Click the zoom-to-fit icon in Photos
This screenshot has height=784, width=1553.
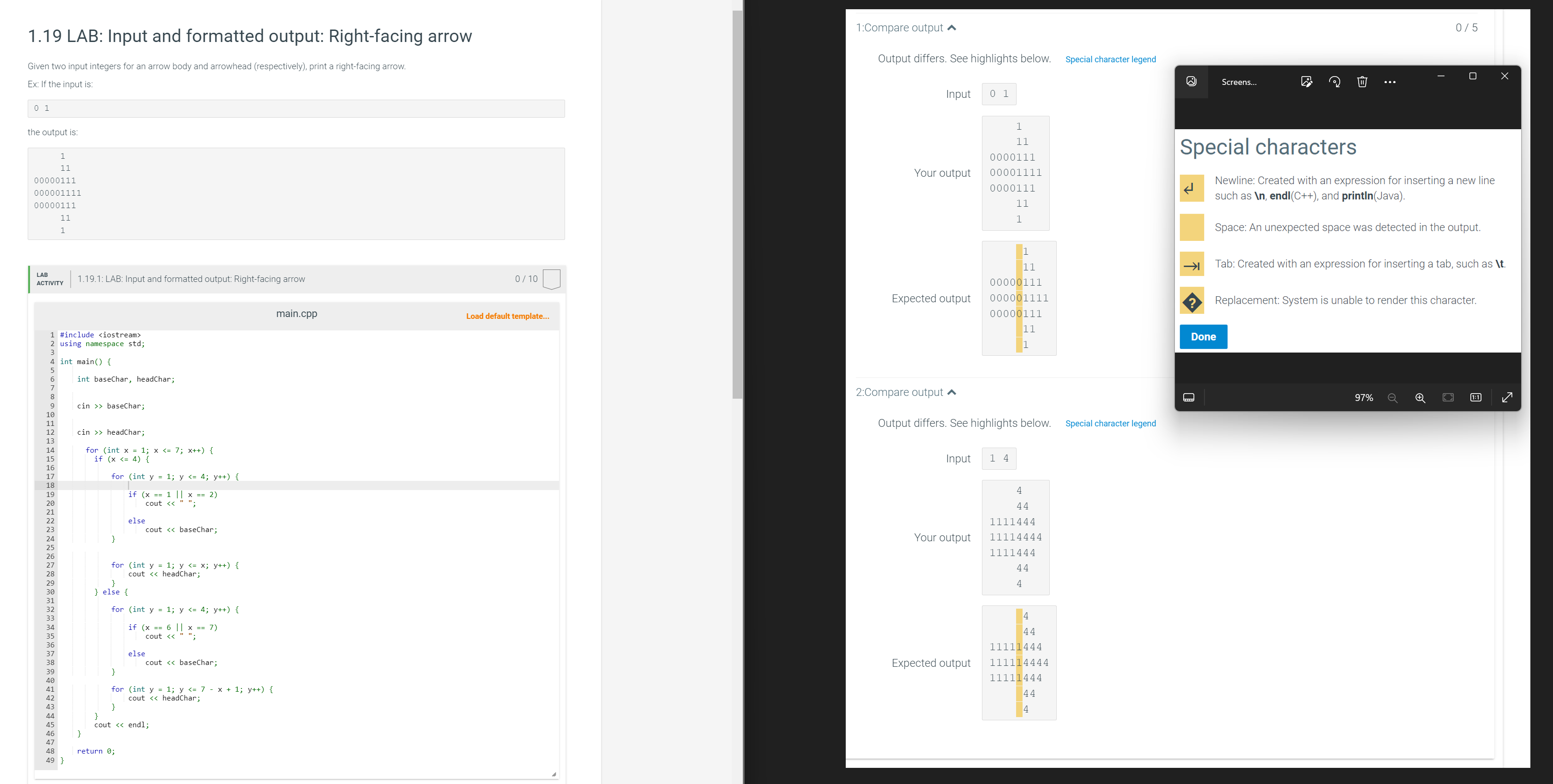[x=1447, y=398]
